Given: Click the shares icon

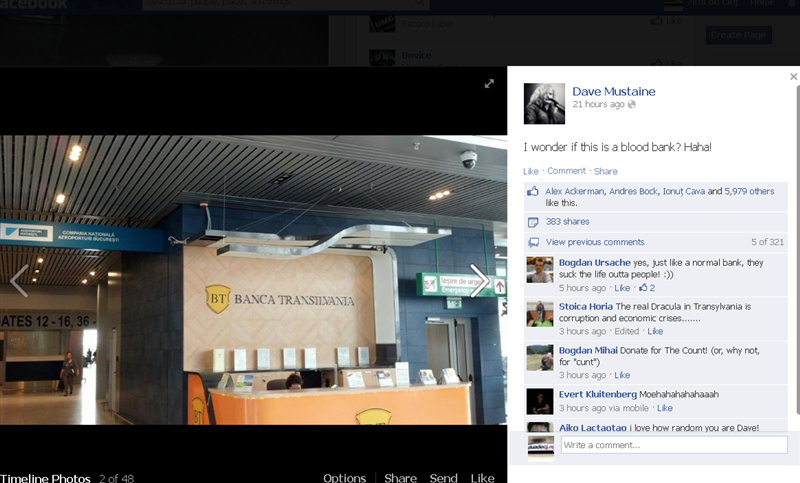Looking at the screenshot, I should tap(533, 222).
